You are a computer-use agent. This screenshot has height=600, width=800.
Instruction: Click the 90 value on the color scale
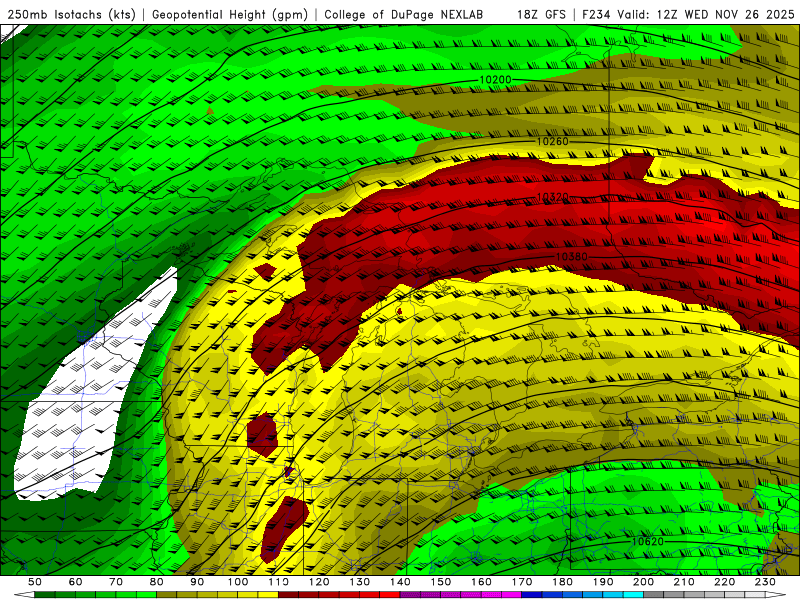click(197, 582)
